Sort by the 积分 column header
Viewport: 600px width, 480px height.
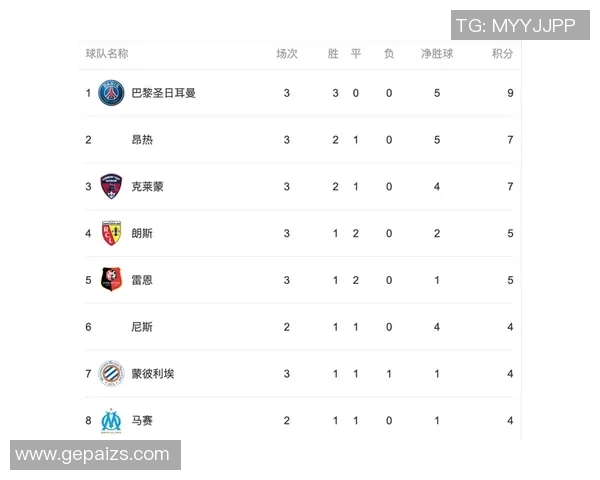pos(502,54)
